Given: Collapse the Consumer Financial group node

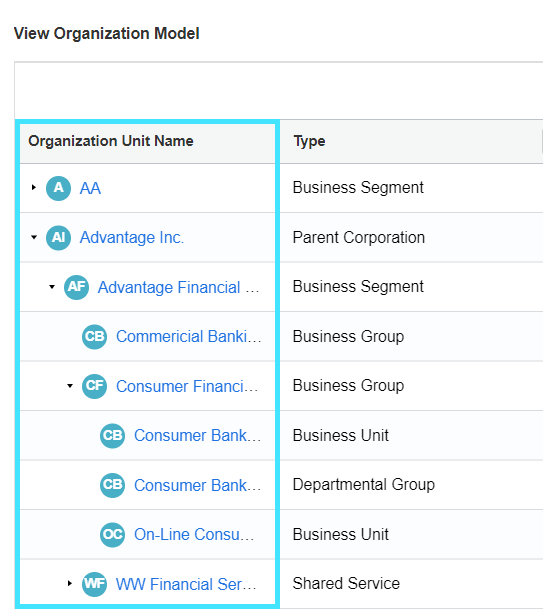Looking at the screenshot, I should (70, 386).
